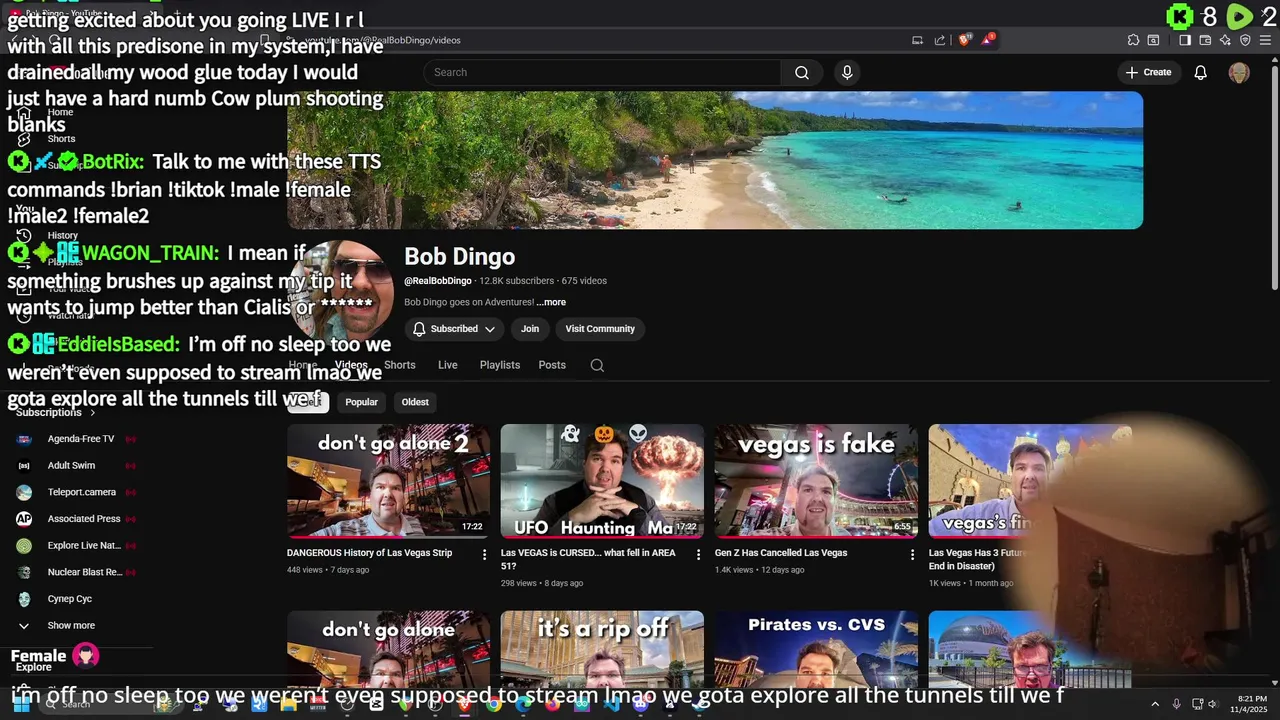Open the Супер Сус subscription

(x=70, y=599)
